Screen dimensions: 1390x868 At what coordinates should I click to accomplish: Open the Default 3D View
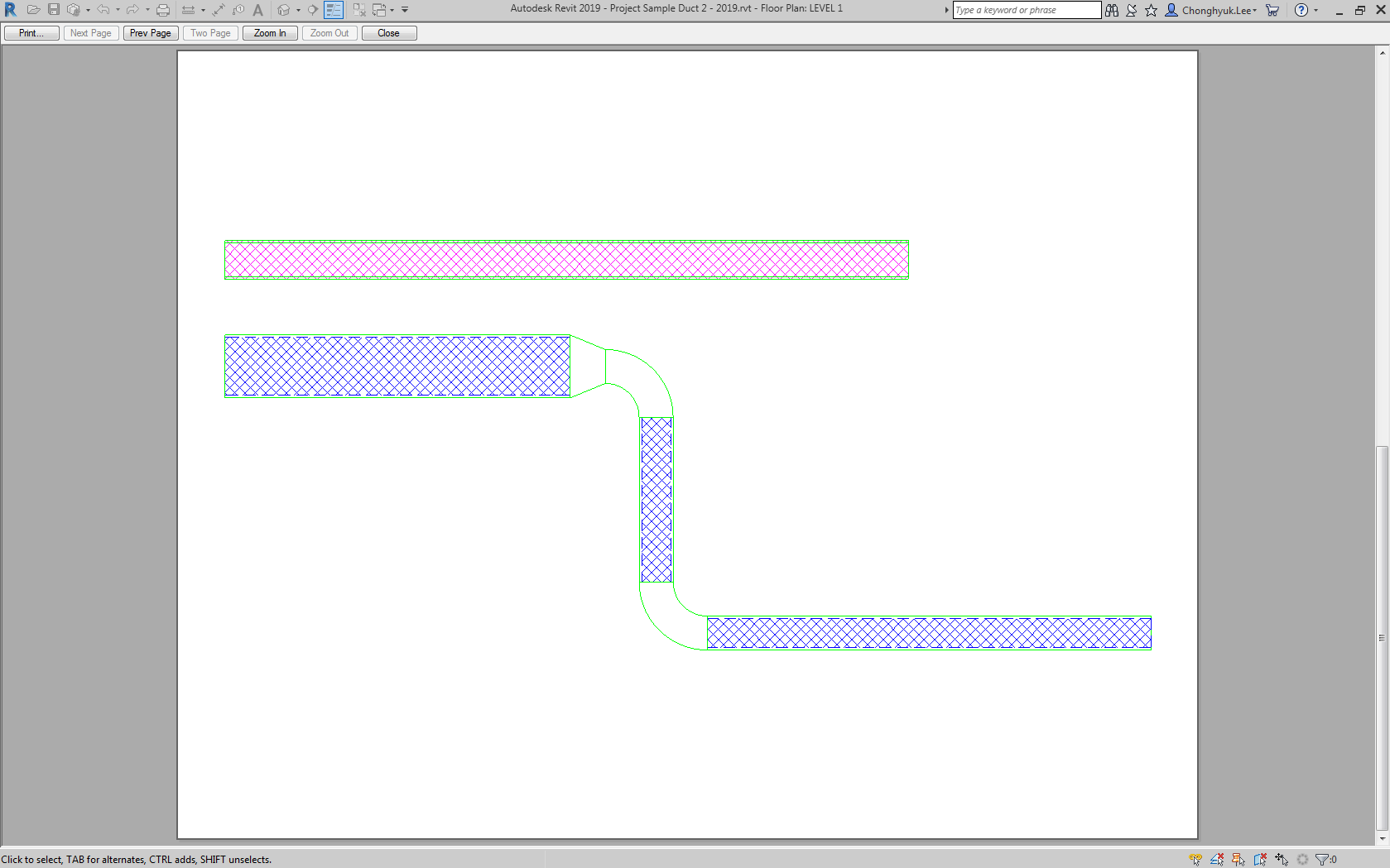click(x=283, y=10)
